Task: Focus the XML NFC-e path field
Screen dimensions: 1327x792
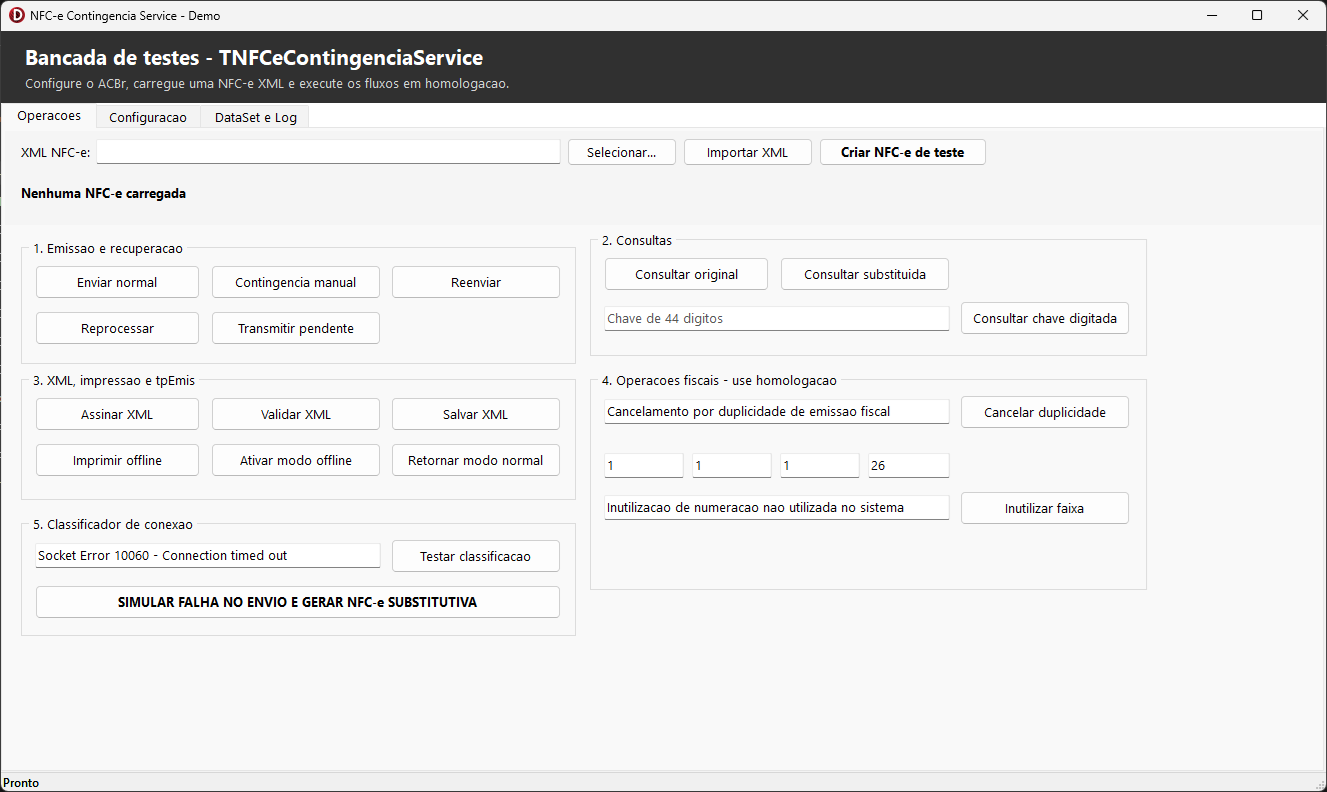Action: (x=329, y=152)
